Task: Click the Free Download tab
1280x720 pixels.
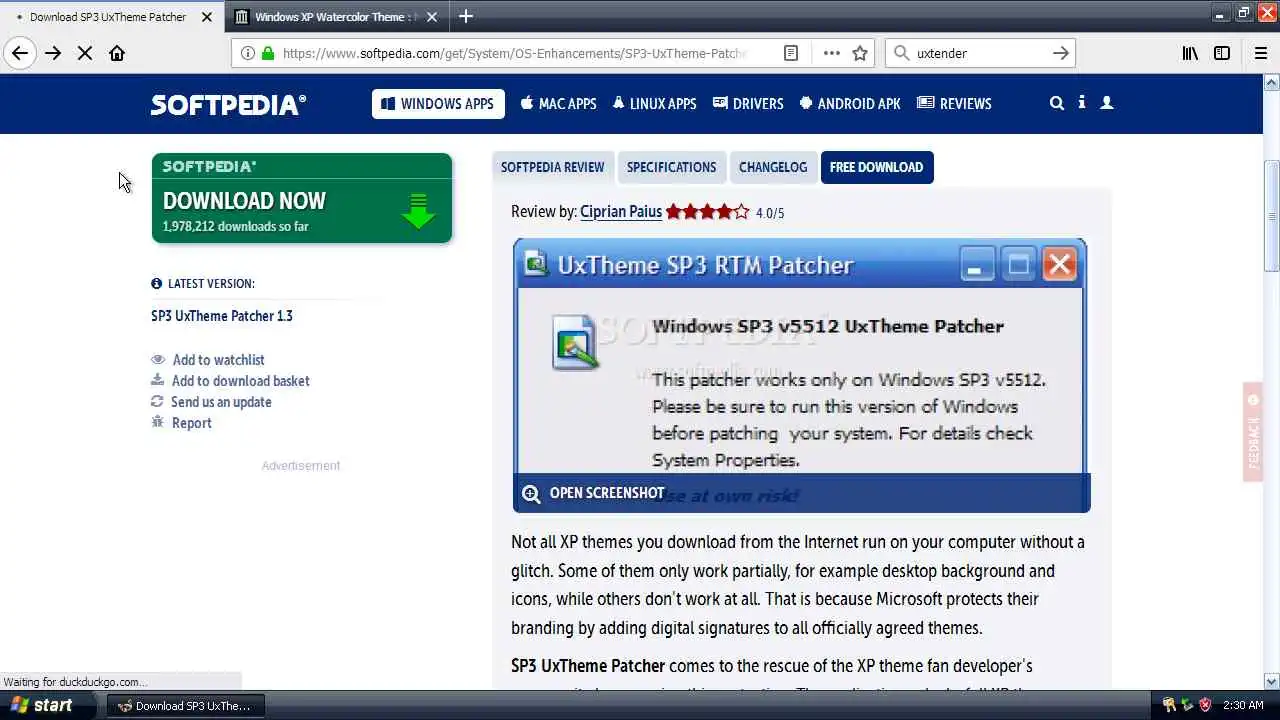Action: click(x=876, y=168)
